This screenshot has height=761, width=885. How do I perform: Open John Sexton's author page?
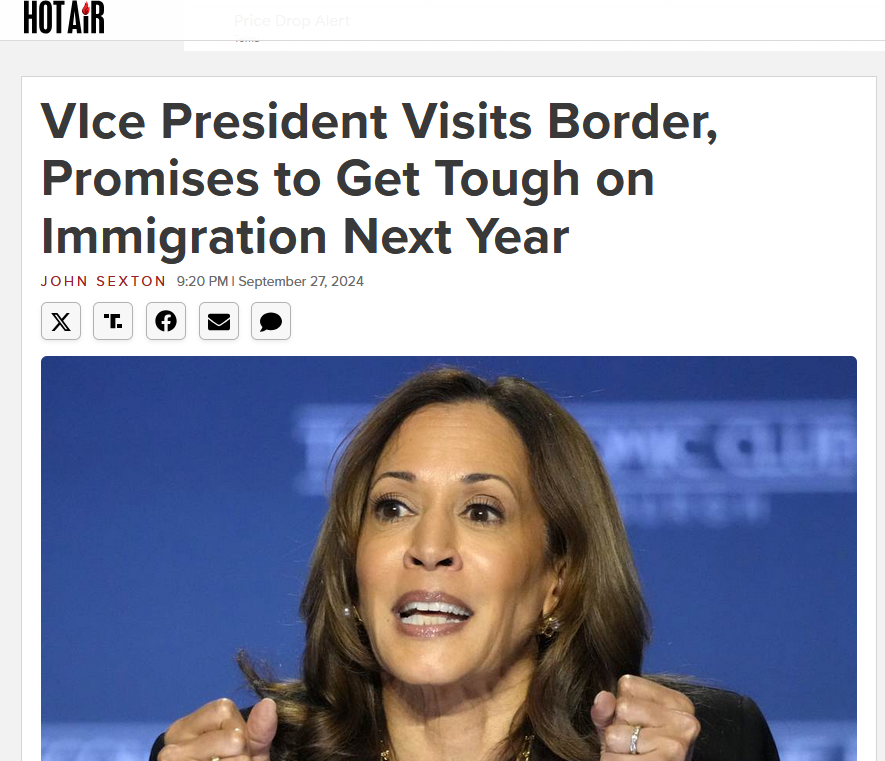tap(103, 281)
